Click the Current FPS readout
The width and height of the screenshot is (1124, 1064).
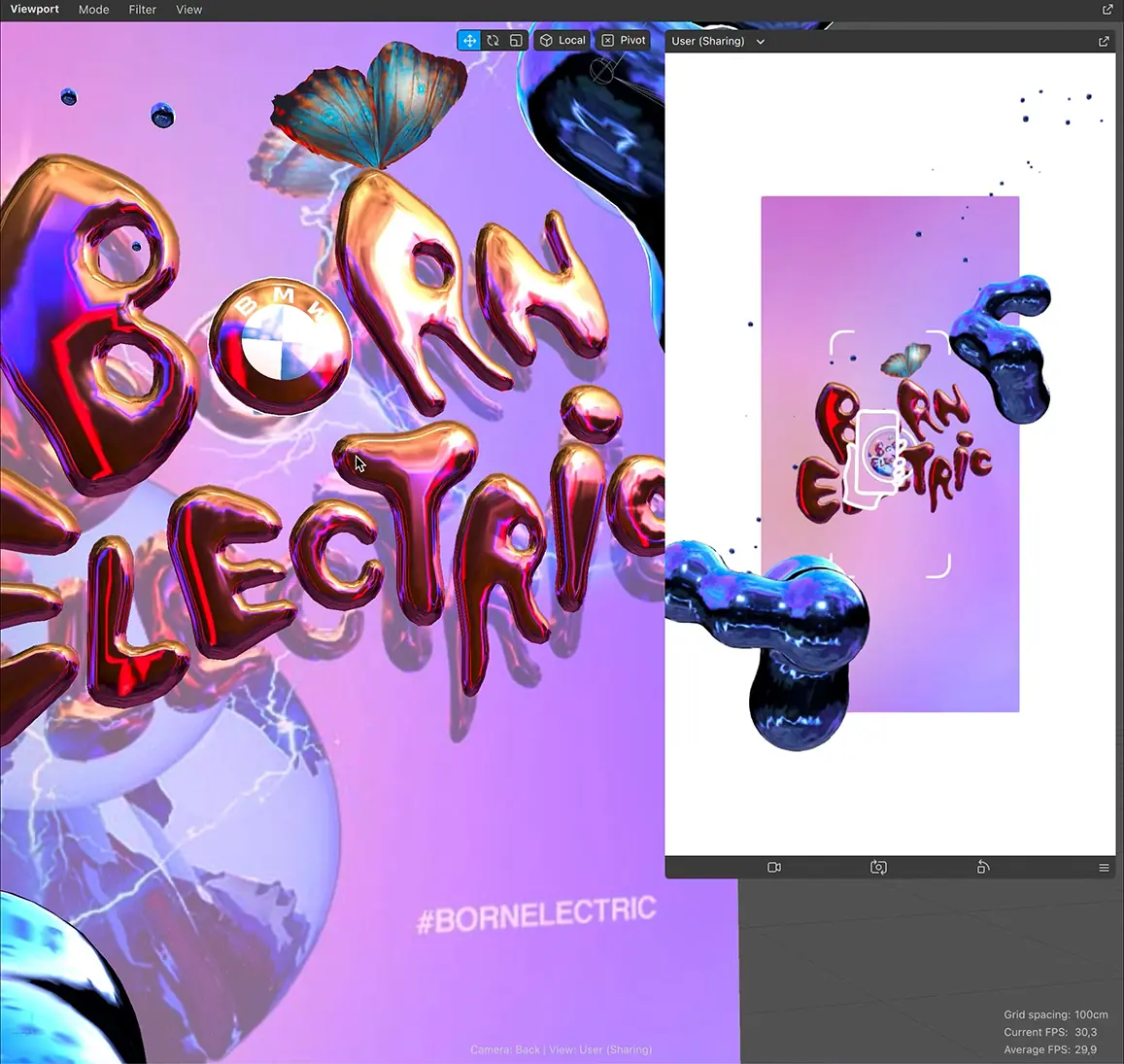pos(1050,1032)
